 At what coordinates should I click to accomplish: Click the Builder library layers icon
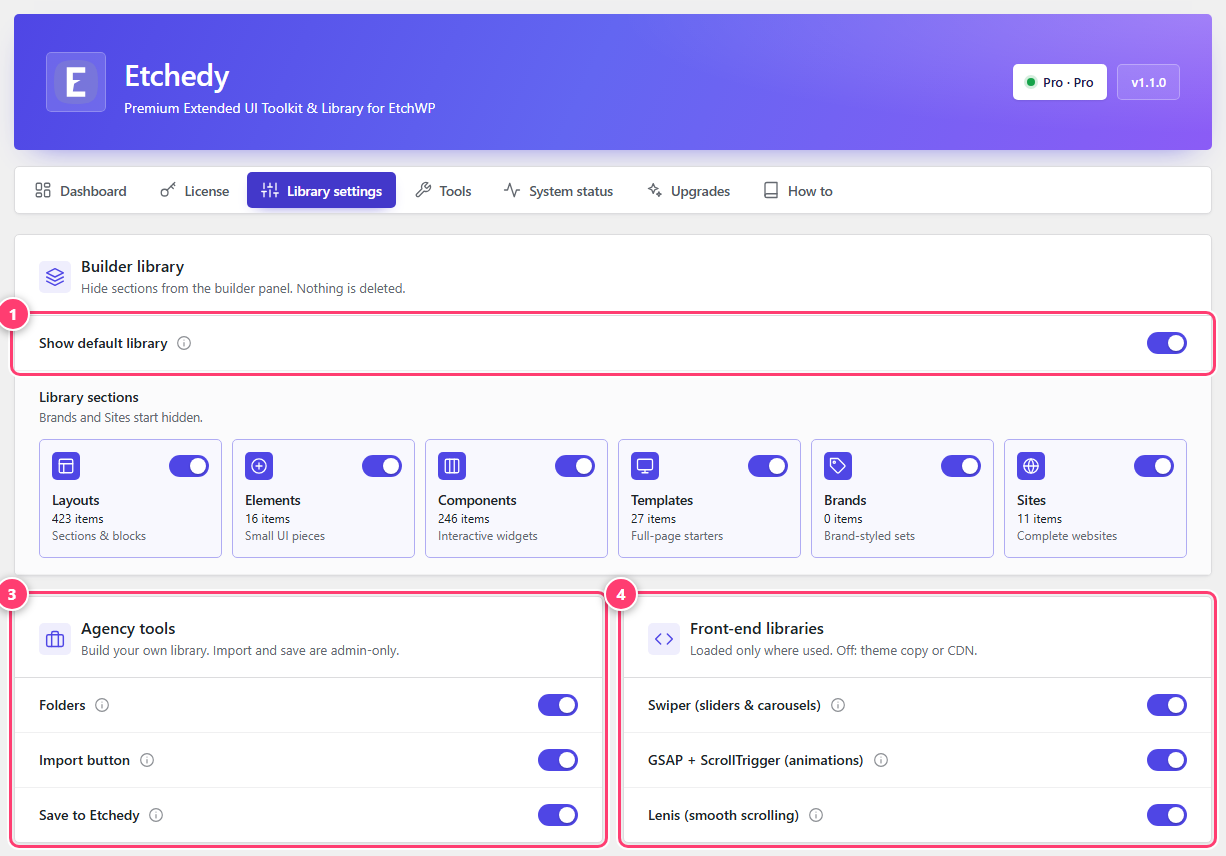[x=55, y=277]
